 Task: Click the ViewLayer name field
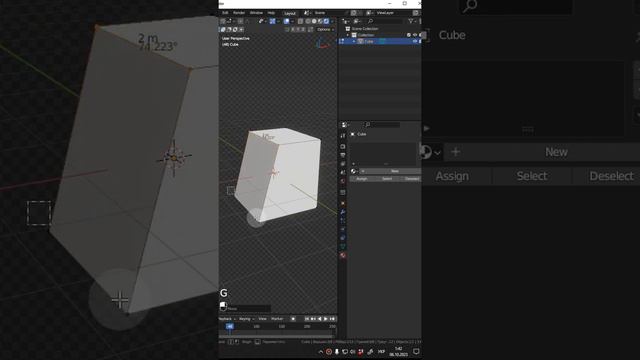tap(385, 13)
